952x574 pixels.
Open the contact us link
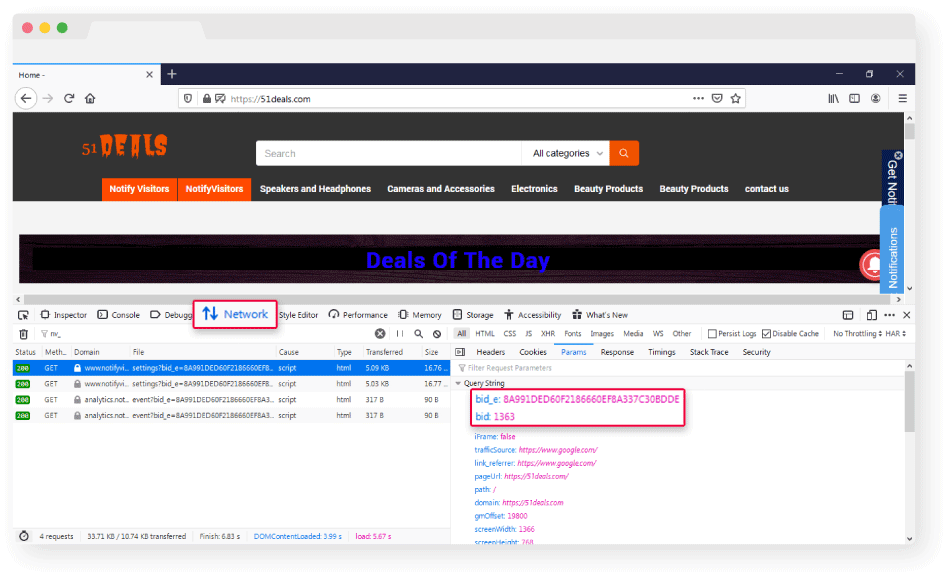(767, 189)
